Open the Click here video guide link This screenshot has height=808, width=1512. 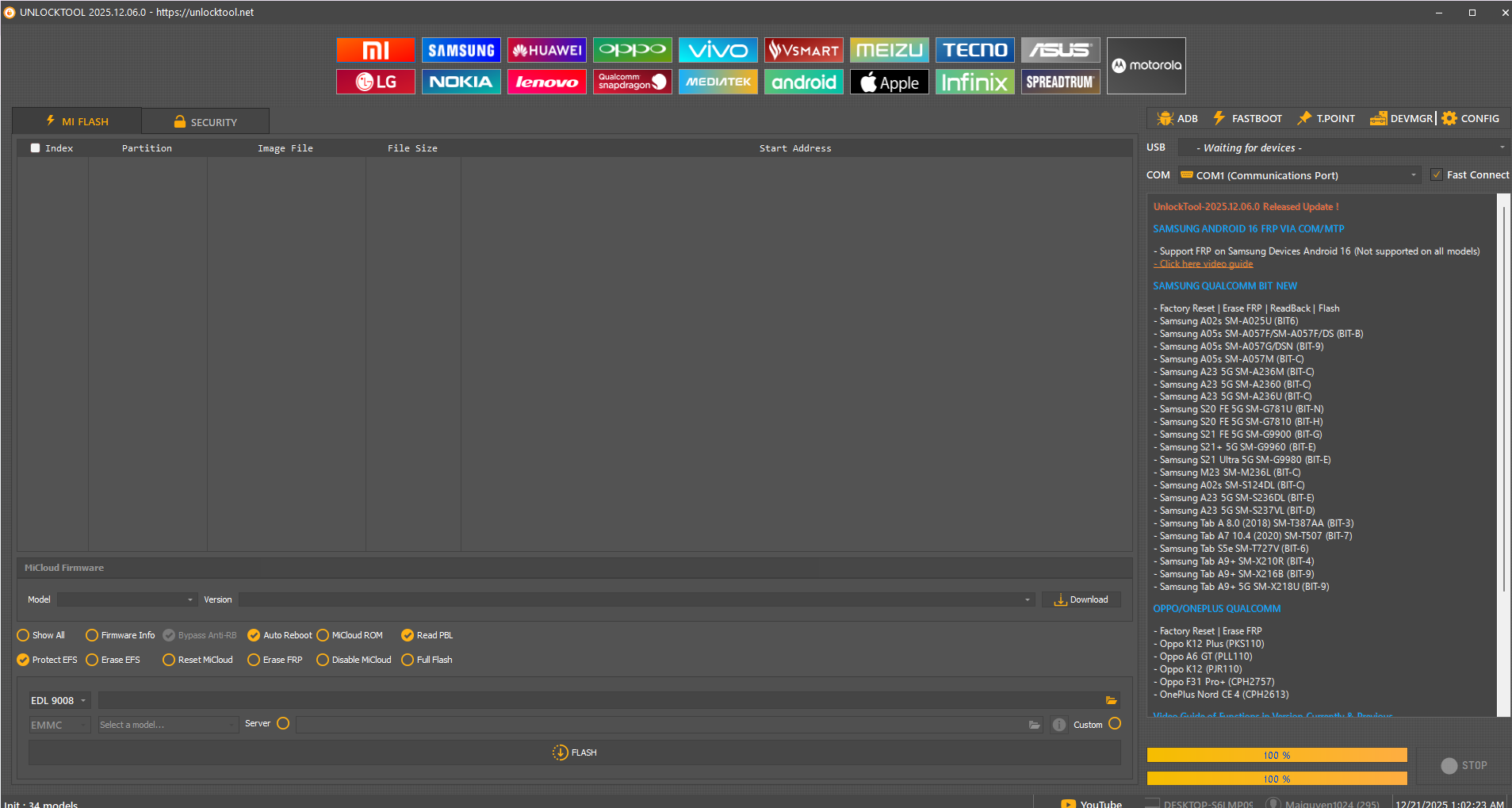coord(1205,264)
